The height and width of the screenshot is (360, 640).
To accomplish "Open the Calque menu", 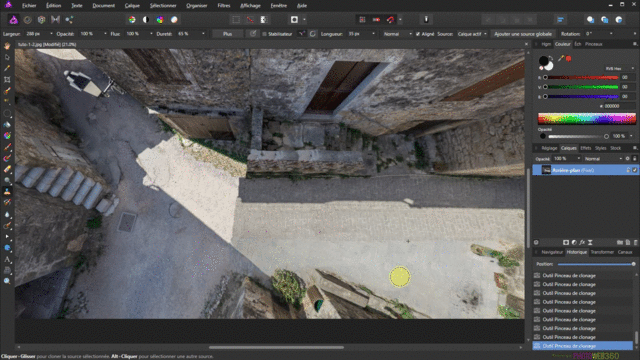I will [x=132, y=6].
